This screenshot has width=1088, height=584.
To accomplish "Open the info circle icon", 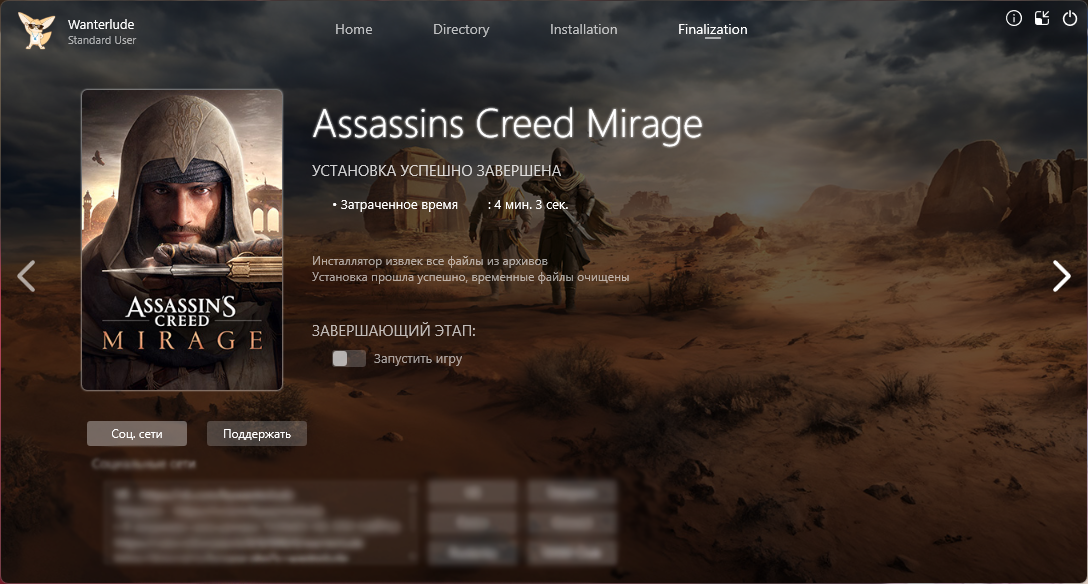I will [1014, 19].
